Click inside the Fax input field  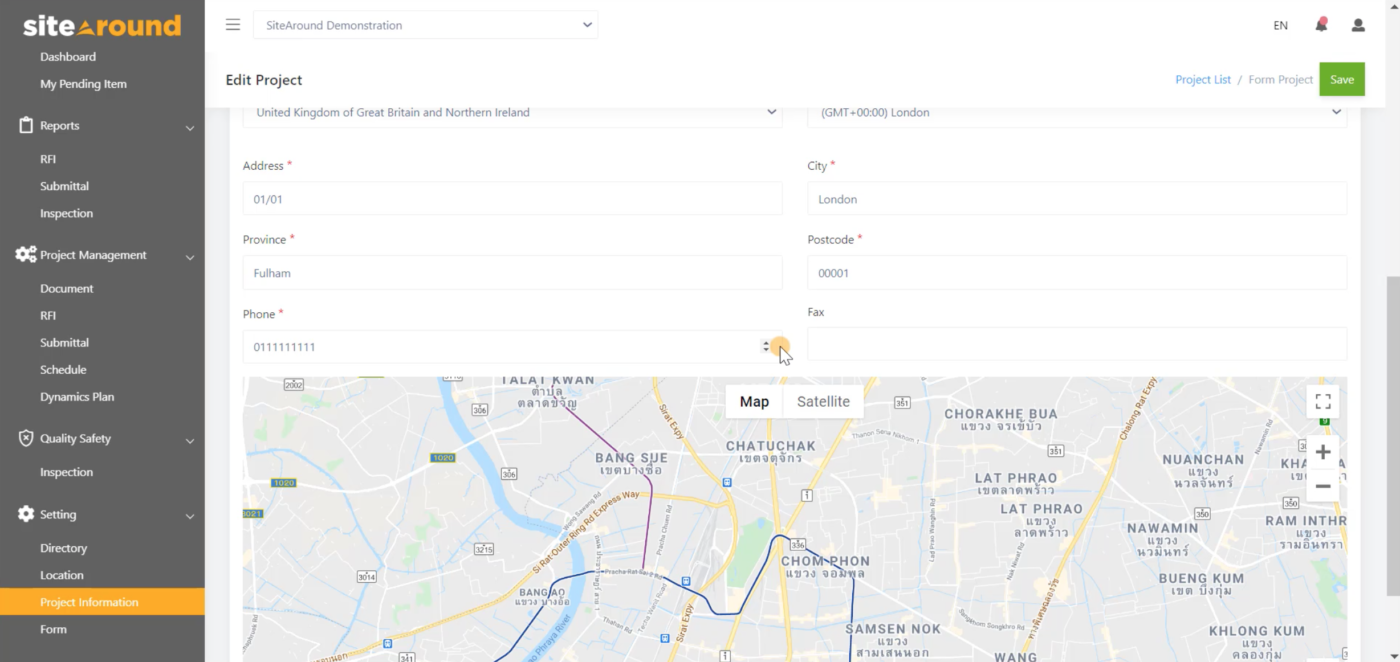(x=1077, y=344)
